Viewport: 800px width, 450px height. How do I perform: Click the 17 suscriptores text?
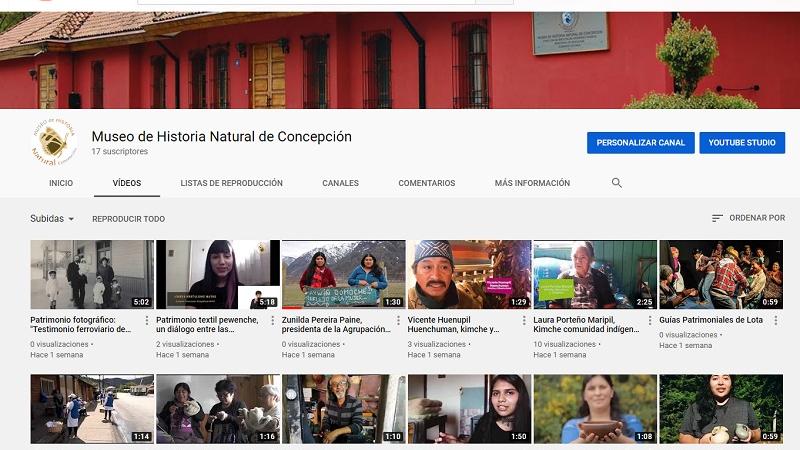click(120, 152)
